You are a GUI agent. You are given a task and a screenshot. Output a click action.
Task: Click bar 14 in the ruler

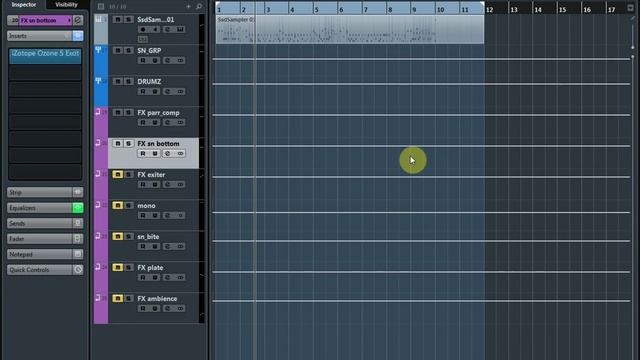click(x=538, y=9)
